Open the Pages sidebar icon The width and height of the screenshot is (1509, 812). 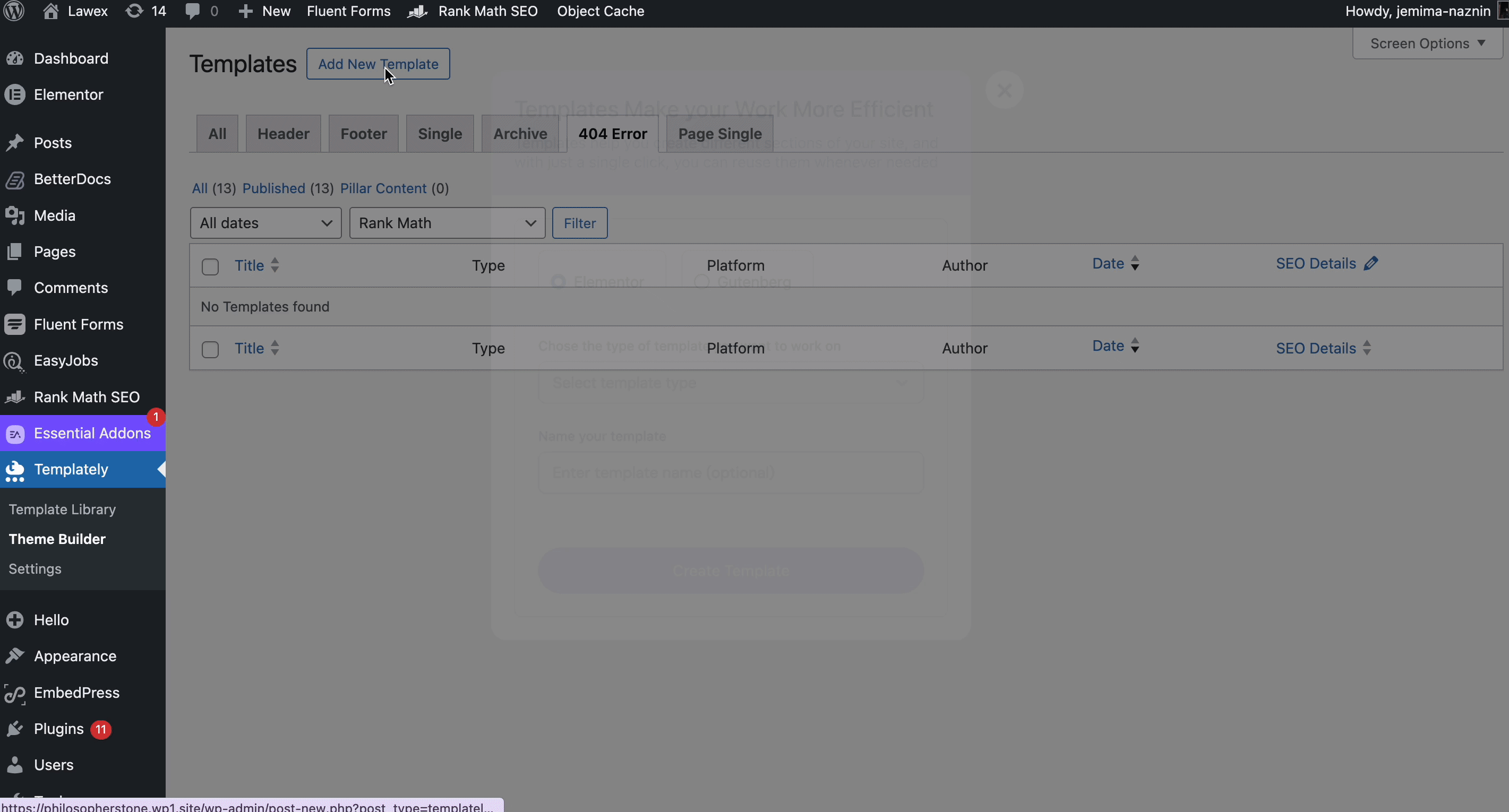tap(15, 252)
